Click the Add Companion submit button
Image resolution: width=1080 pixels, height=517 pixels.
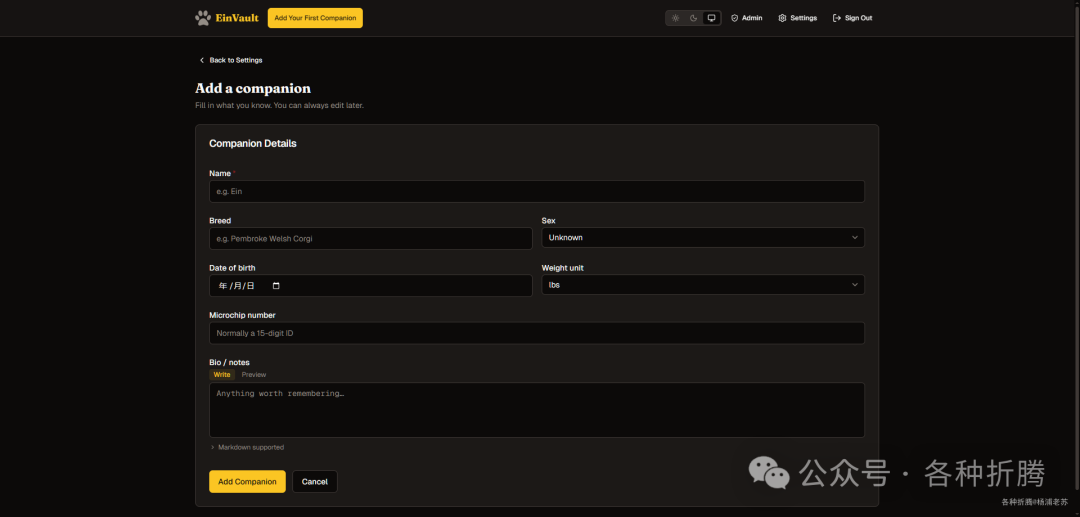(247, 481)
